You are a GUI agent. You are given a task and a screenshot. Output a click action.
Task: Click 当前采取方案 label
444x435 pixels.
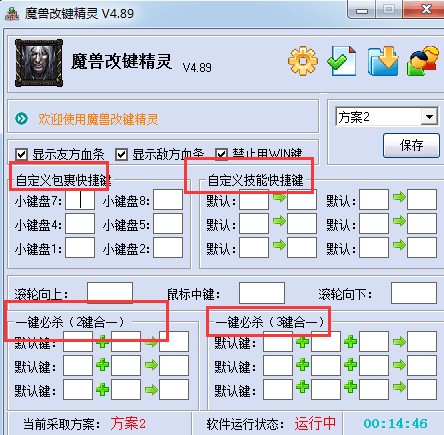[62, 424]
